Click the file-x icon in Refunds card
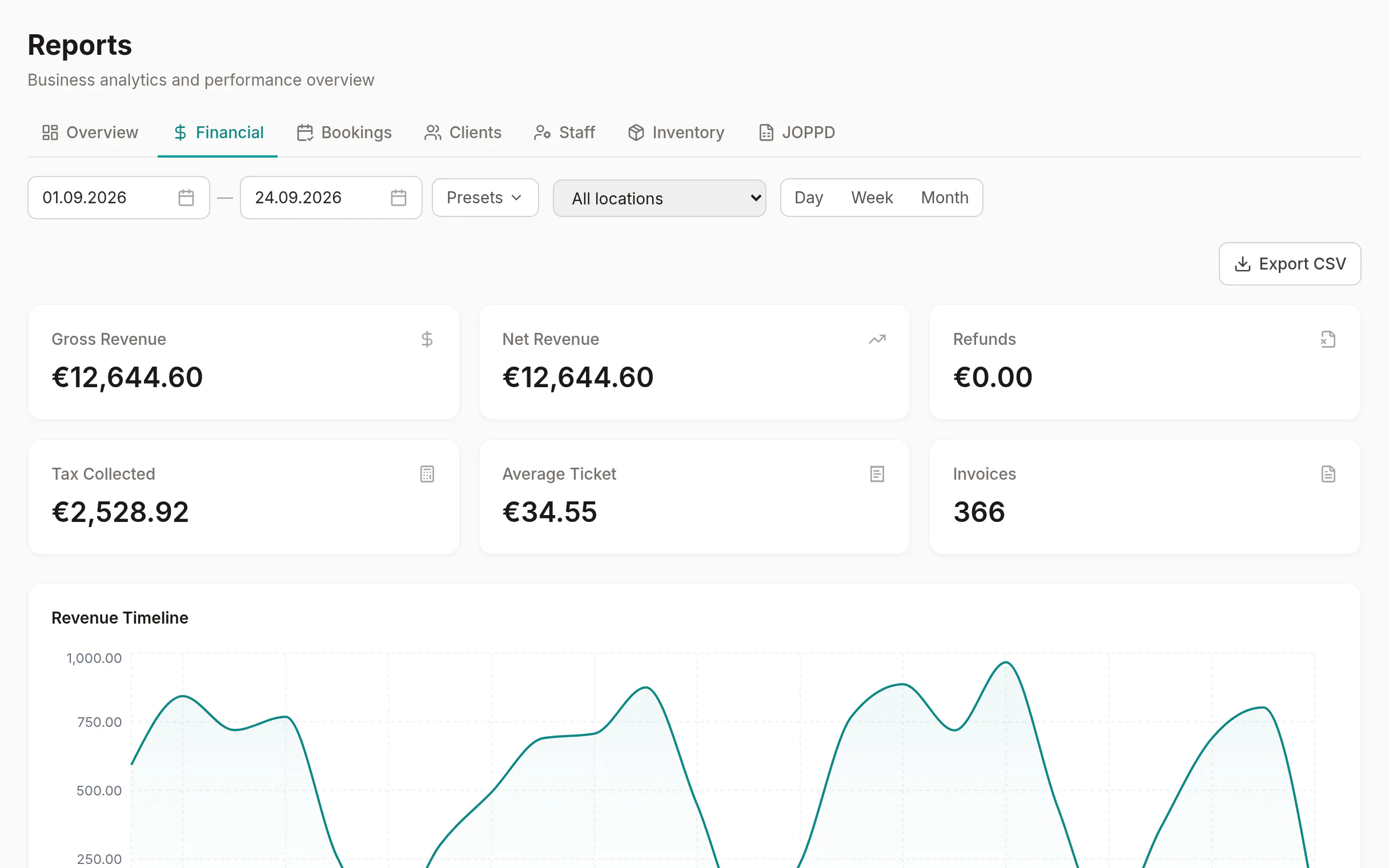Image resolution: width=1389 pixels, height=868 pixels. click(x=1328, y=339)
